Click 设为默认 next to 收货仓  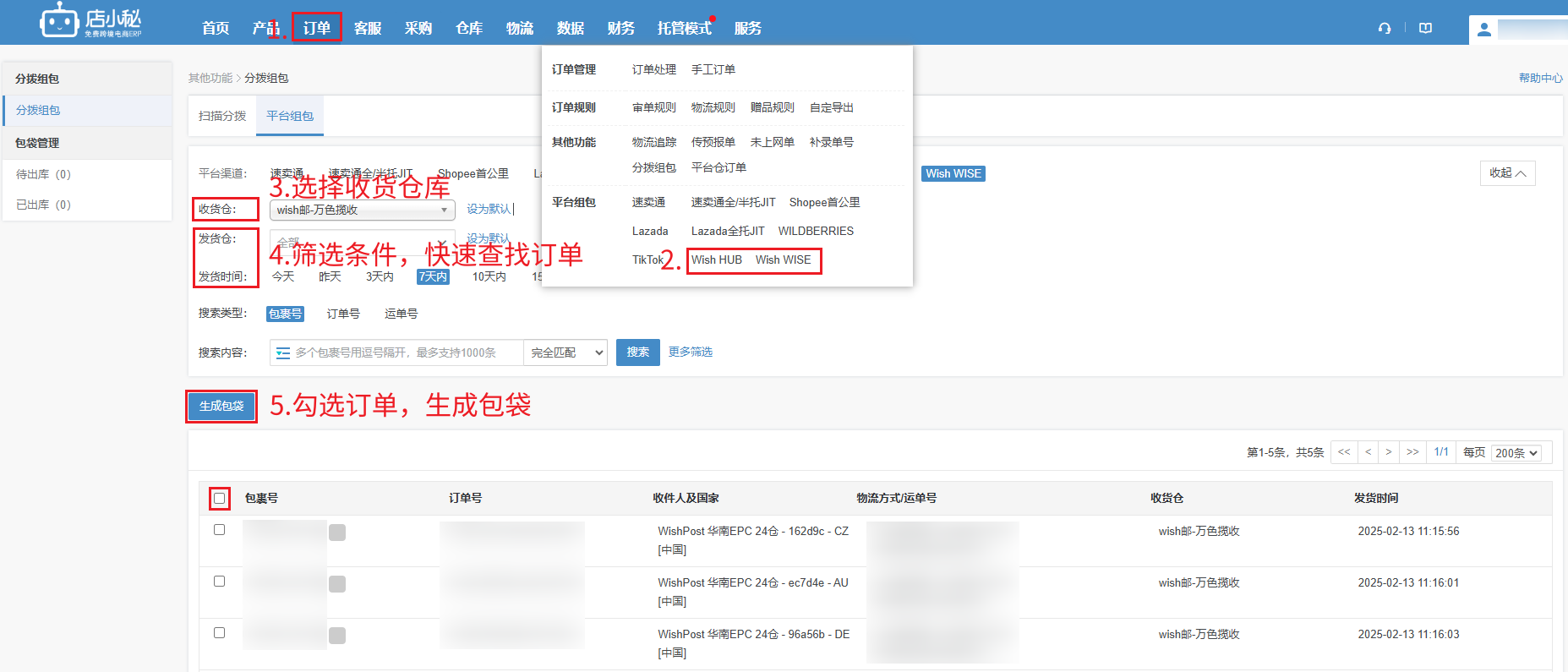[489, 209]
